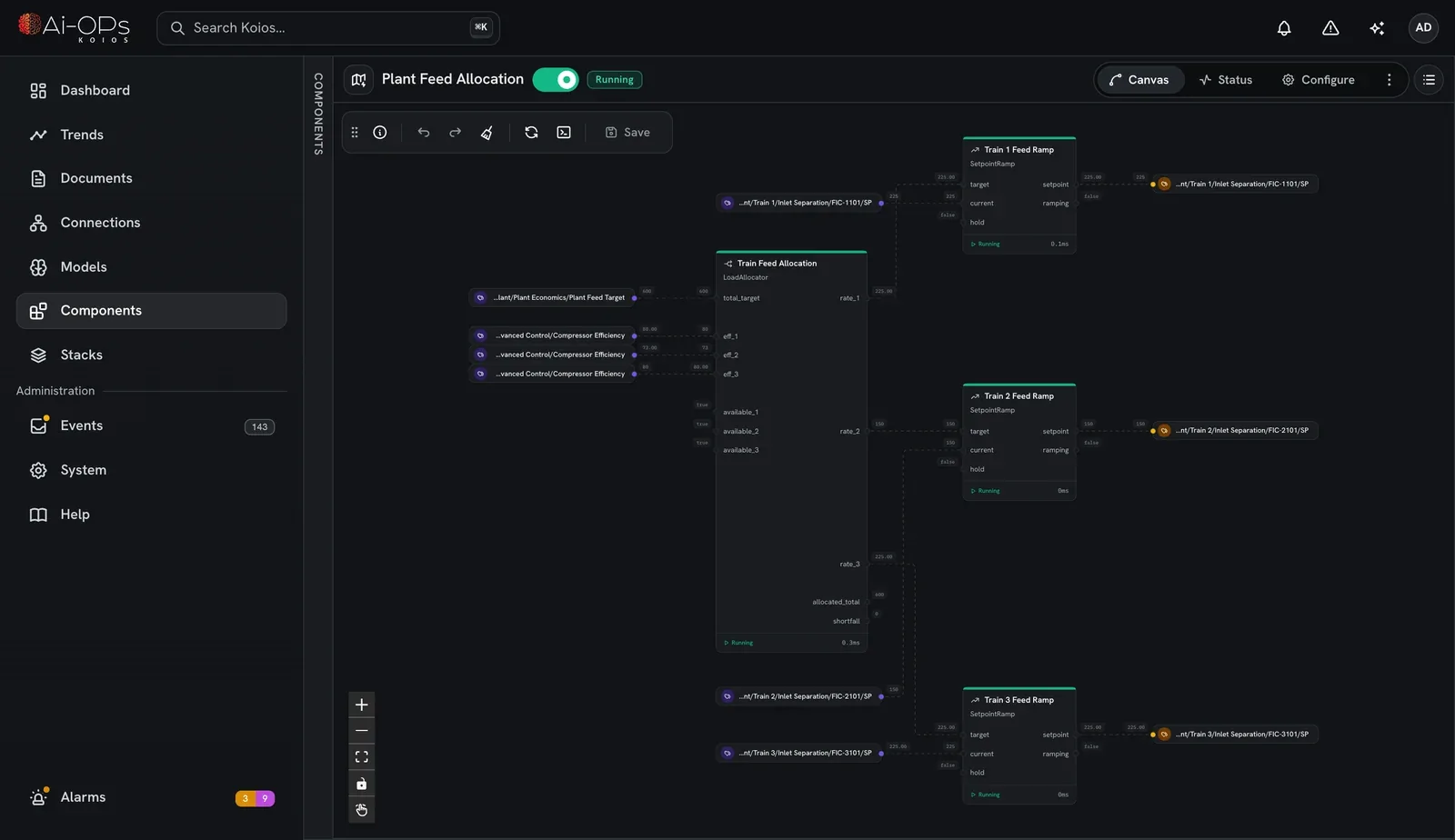Click the map icon beside Plant Feed Allocation
Screen dimensions: 1455x840
tap(359, 80)
